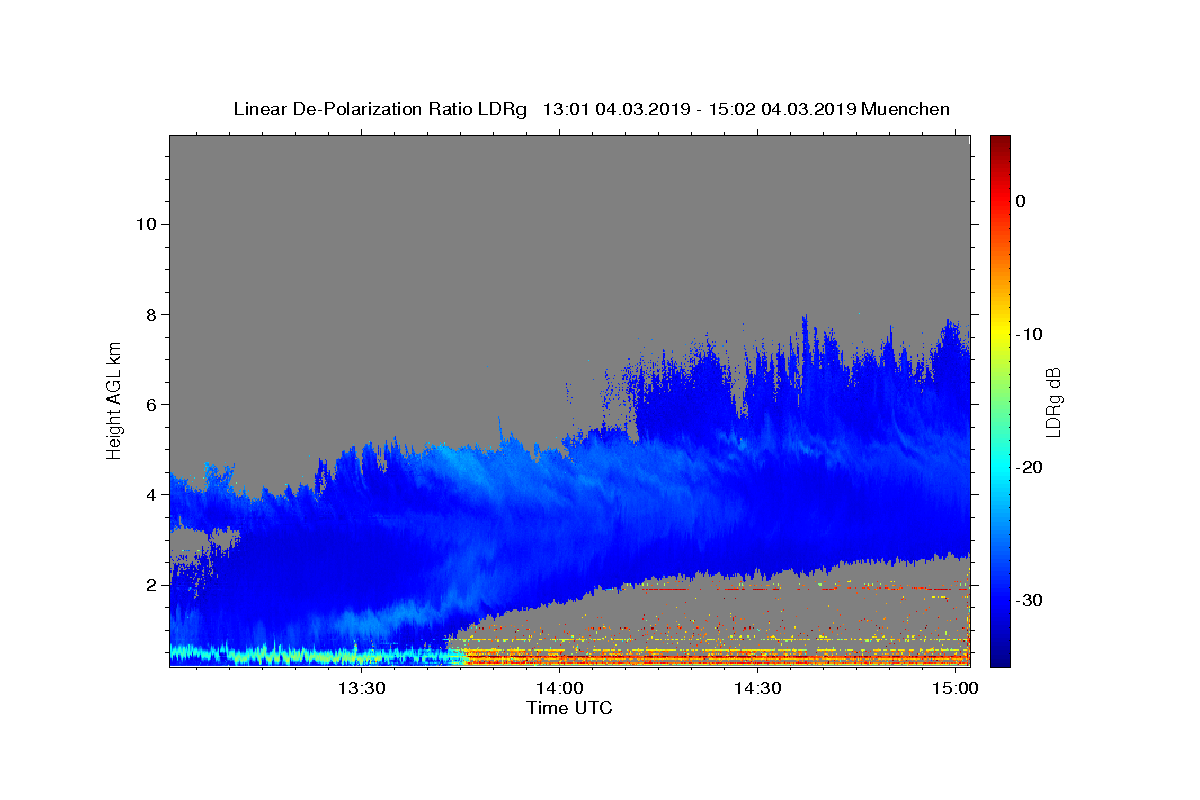Click the dark red top of the colorbar

coord(1000,142)
